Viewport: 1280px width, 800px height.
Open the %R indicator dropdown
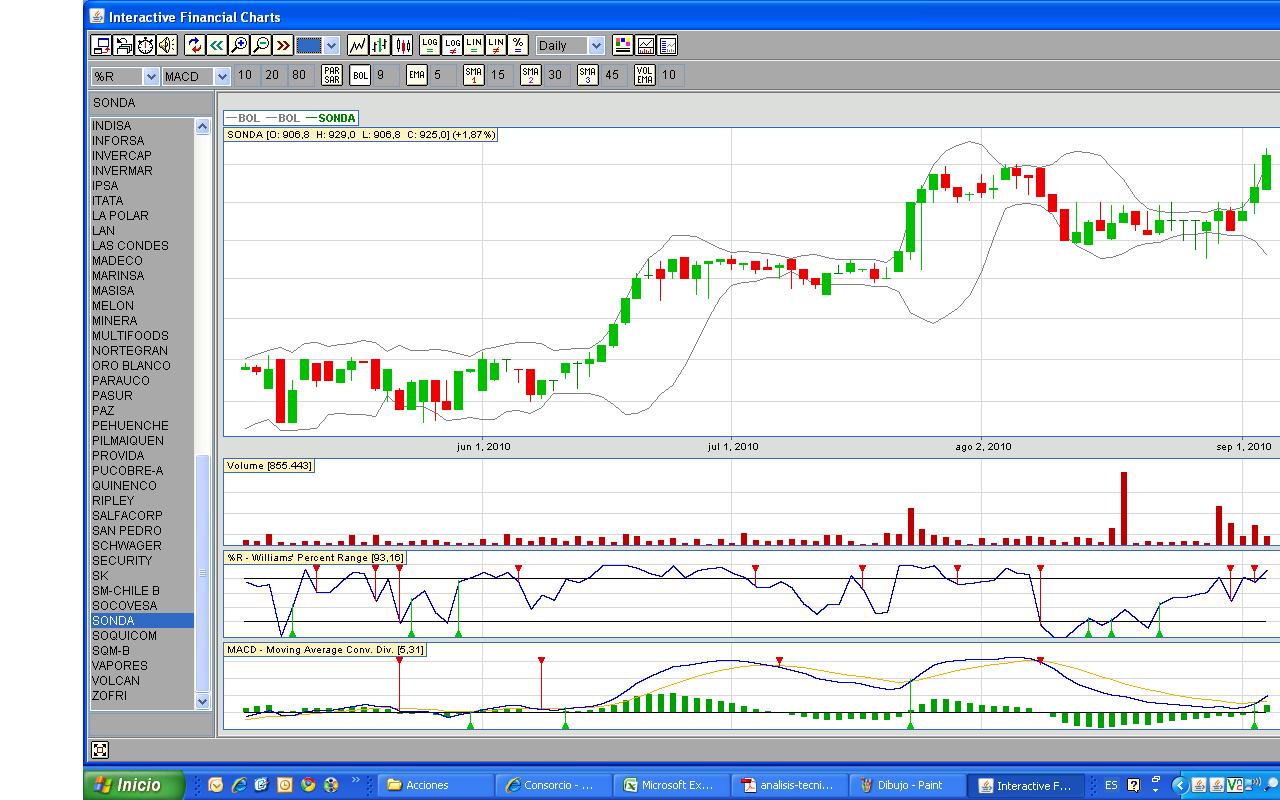click(151, 76)
